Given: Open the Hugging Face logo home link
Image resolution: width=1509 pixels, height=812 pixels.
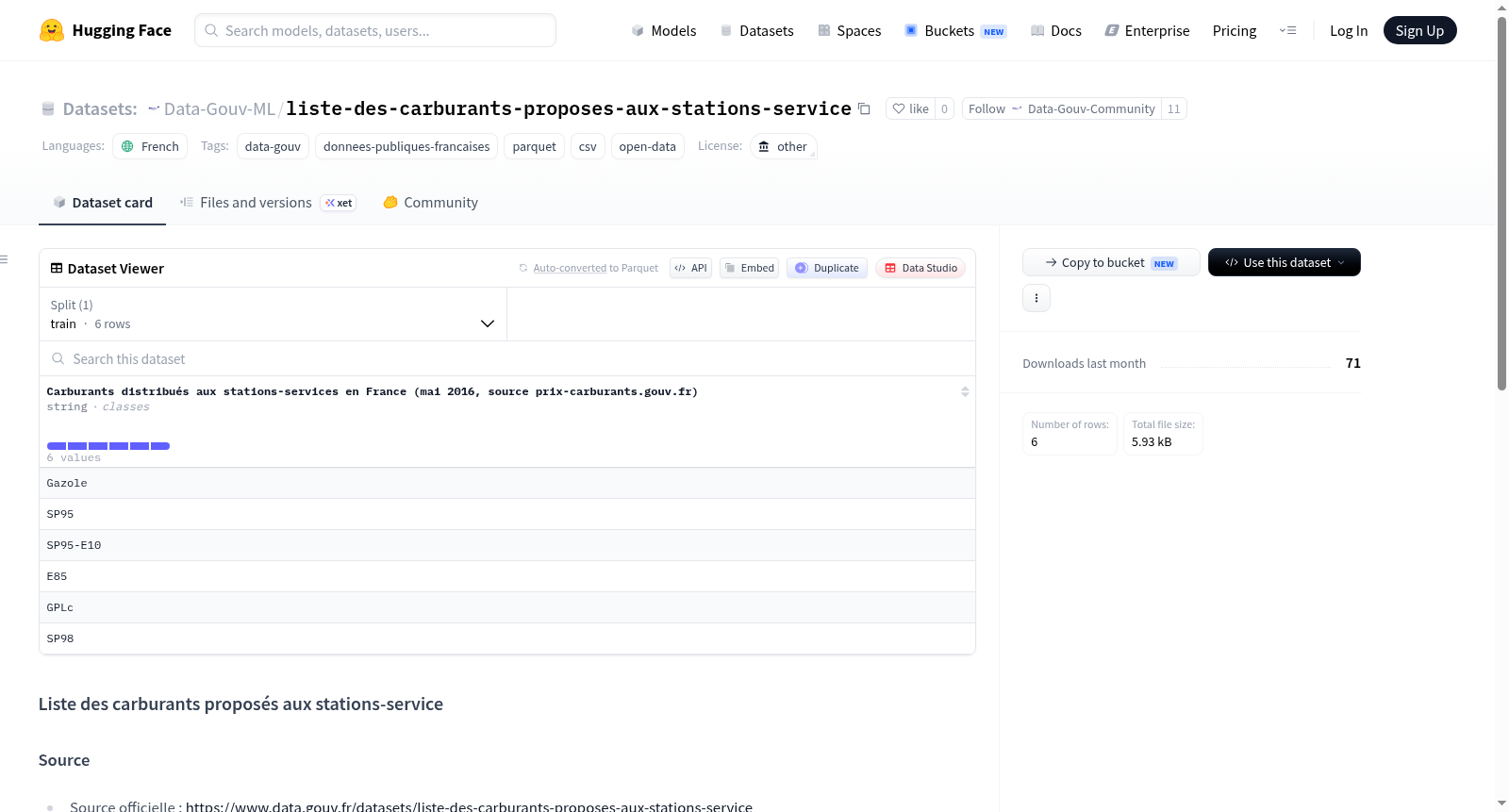Looking at the screenshot, I should pos(106,30).
